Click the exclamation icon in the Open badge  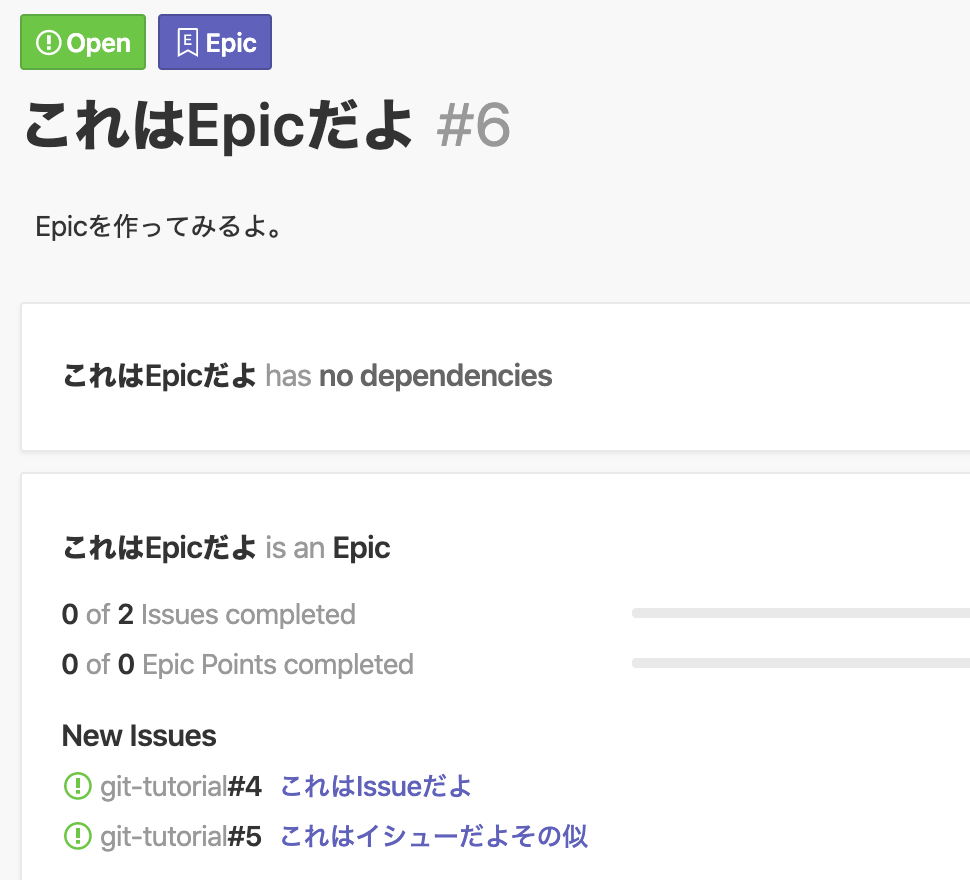[48, 43]
